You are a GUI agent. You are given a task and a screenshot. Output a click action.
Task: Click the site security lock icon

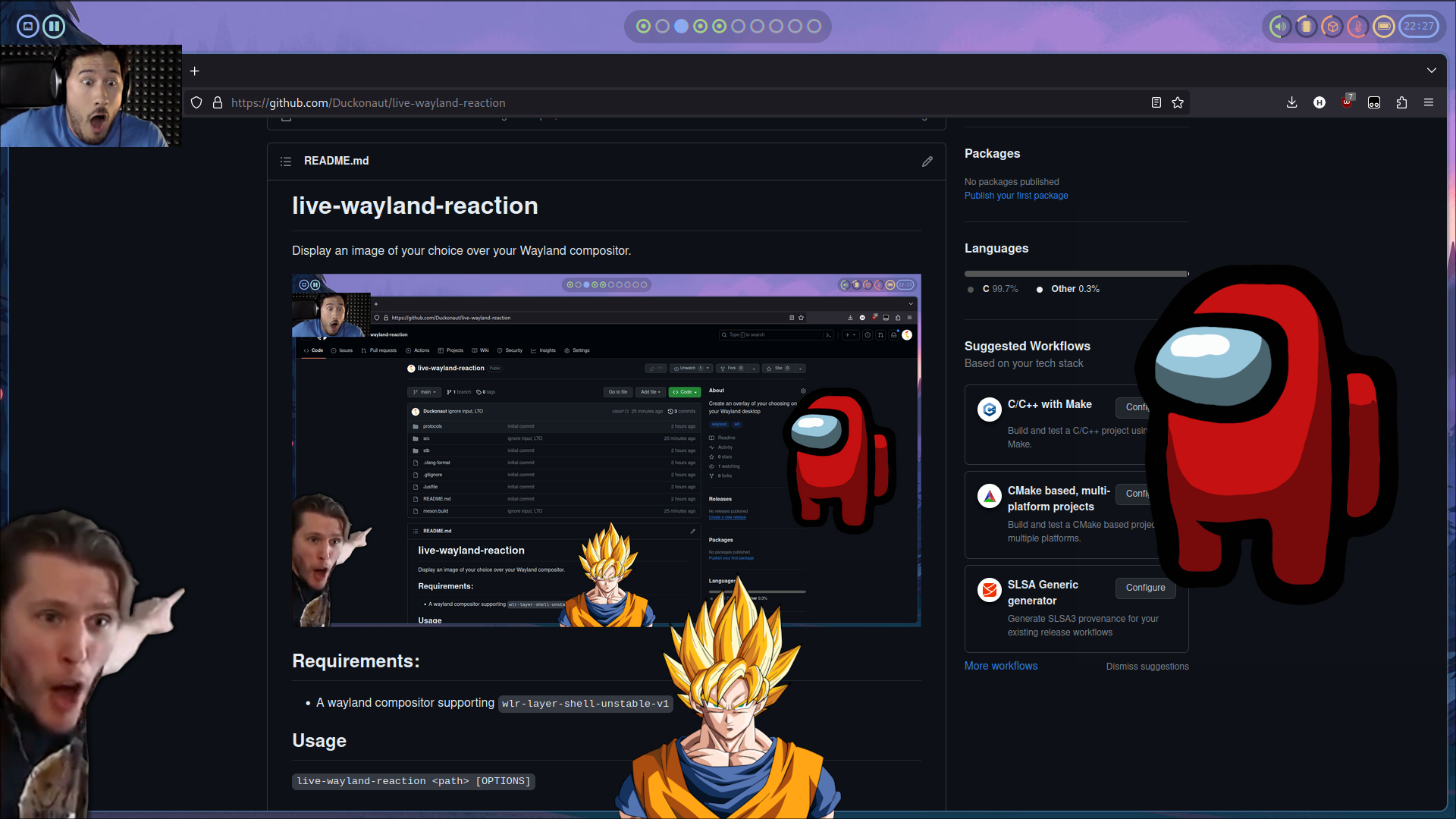[218, 102]
